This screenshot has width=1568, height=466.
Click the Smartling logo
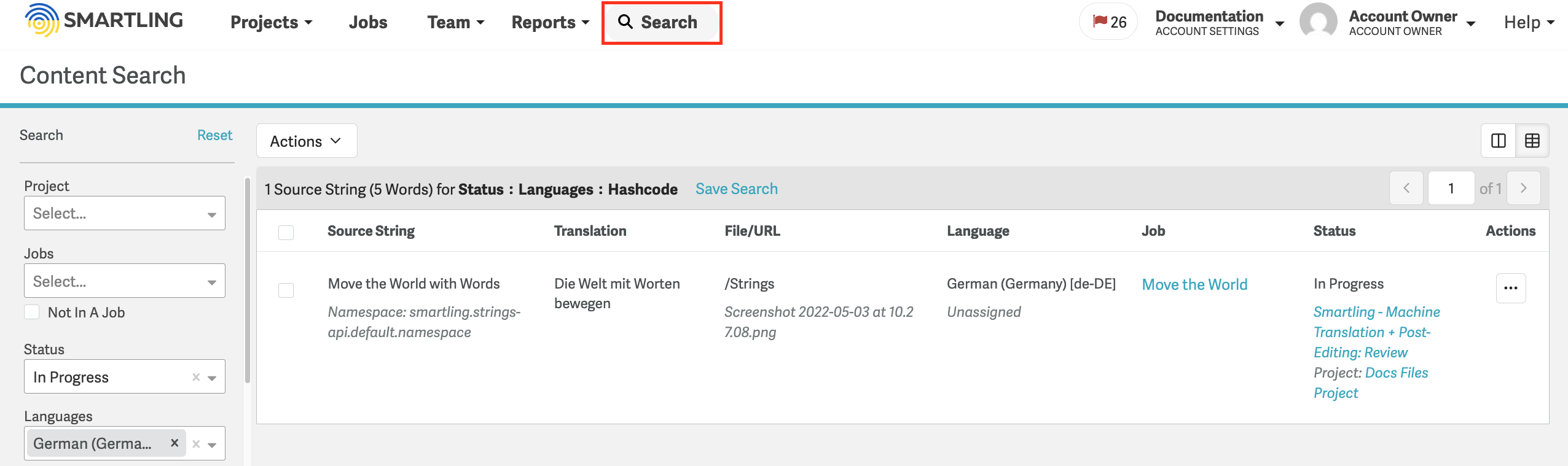[x=104, y=20]
